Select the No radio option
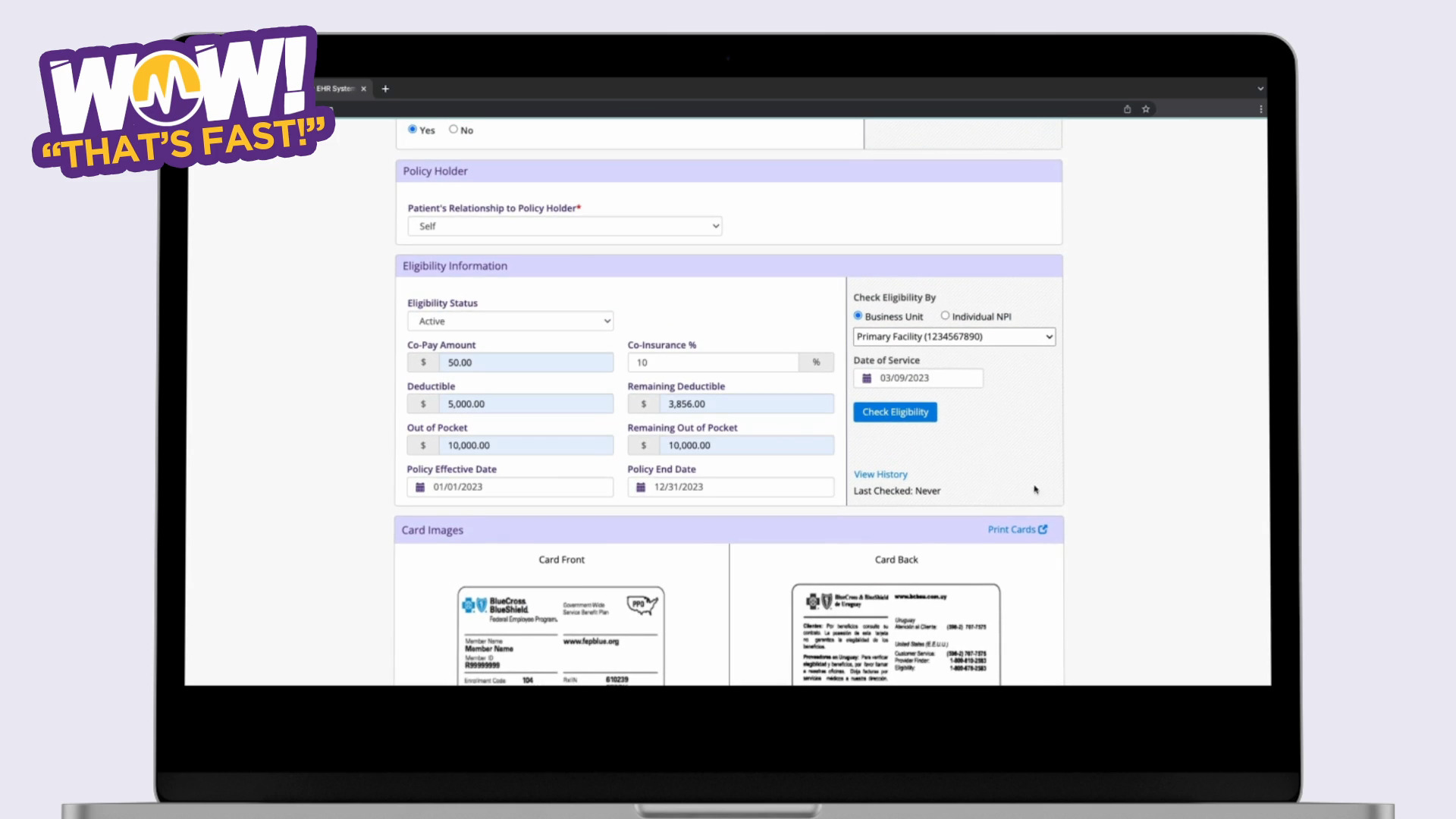1456x819 pixels. 453,129
